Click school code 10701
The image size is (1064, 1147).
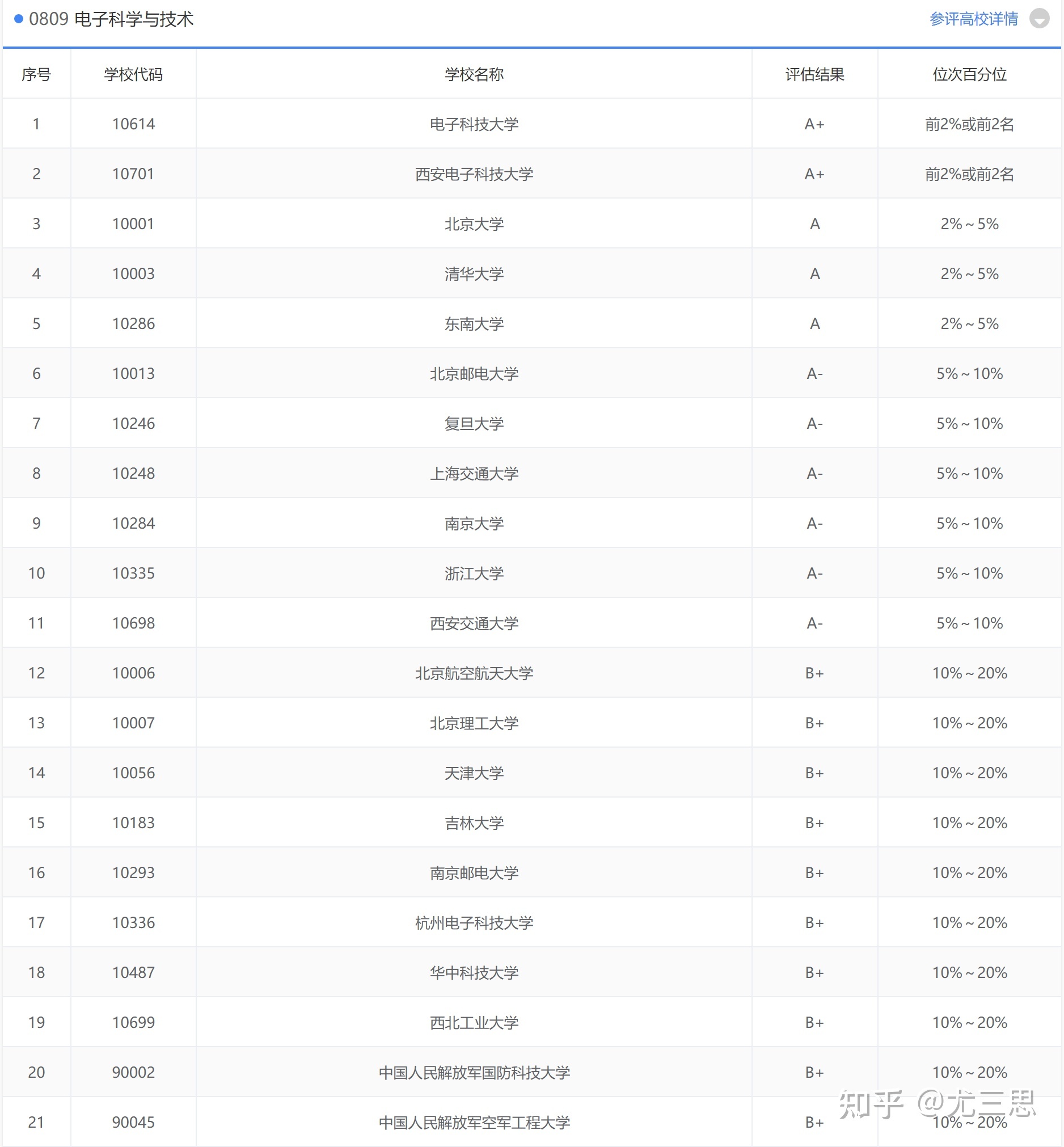click(x=134, y=174)
